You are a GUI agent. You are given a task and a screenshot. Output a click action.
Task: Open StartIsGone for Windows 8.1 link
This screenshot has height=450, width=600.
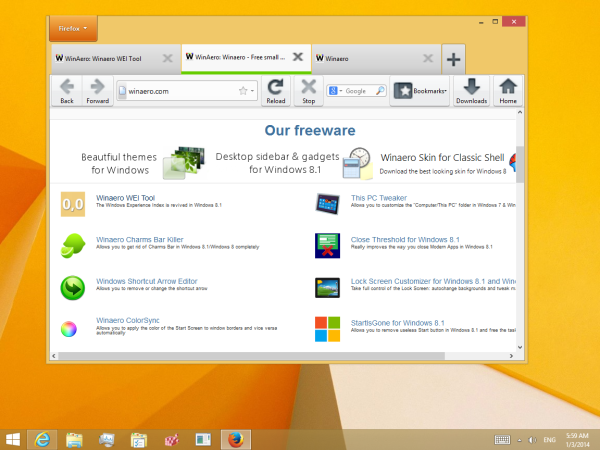[398, 323]
